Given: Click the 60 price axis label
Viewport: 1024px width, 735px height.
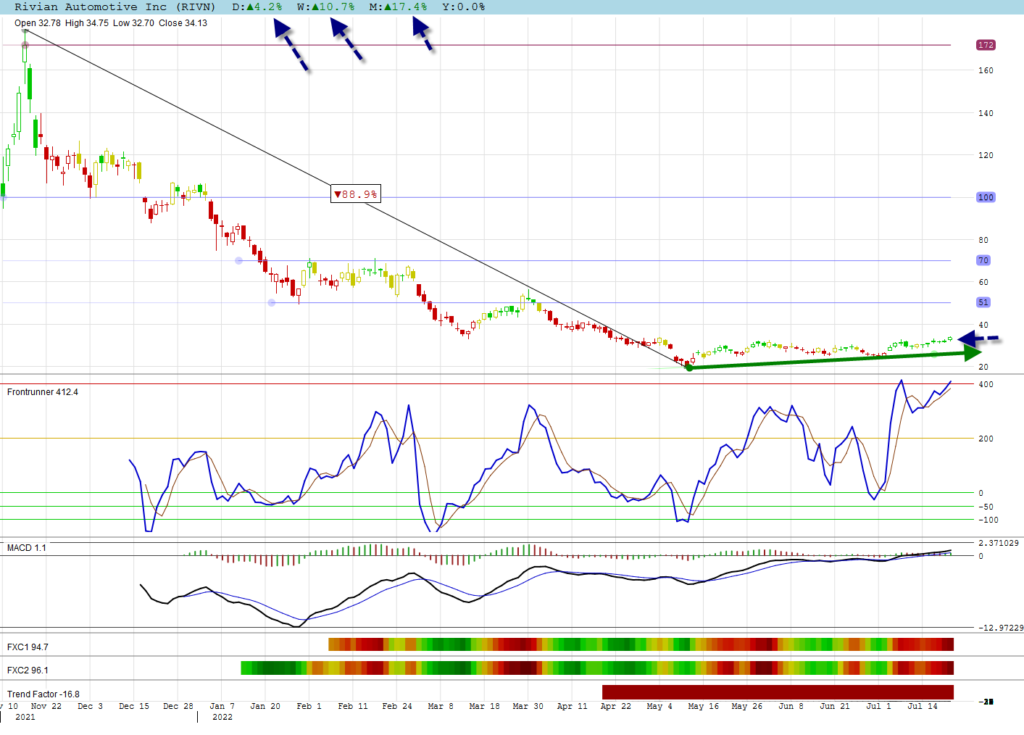Looking at the screenshot, I should (983, 282).
